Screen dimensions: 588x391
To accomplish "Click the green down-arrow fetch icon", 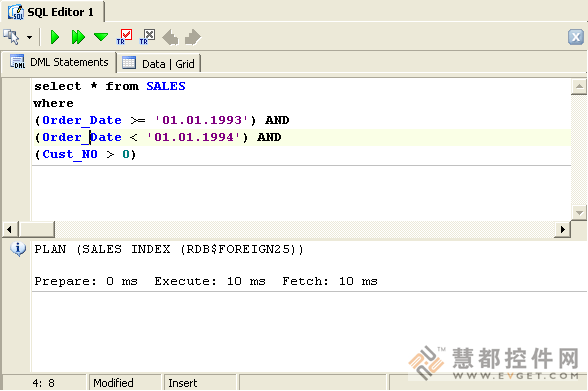I will [x=101, y=37].
